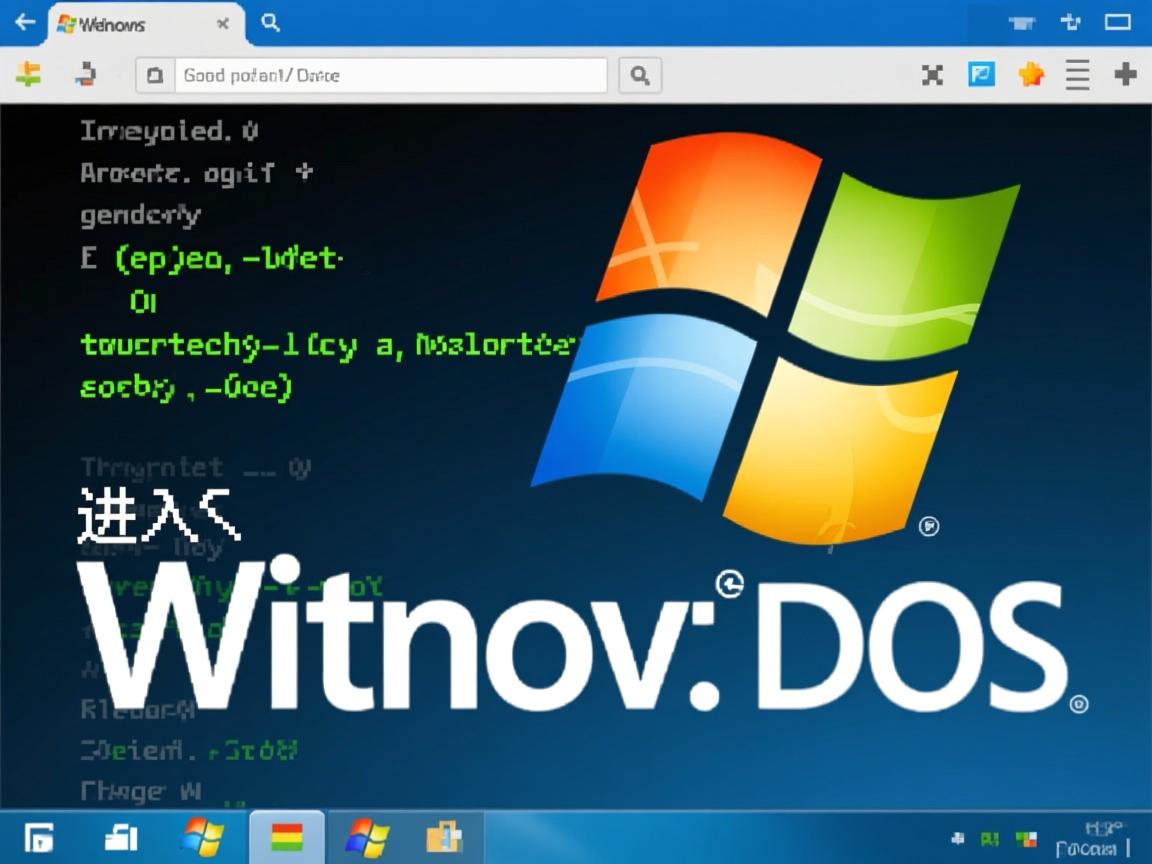Click the blue flag extension icon
The image size is (1152, 864).
[x=982, y=74]
